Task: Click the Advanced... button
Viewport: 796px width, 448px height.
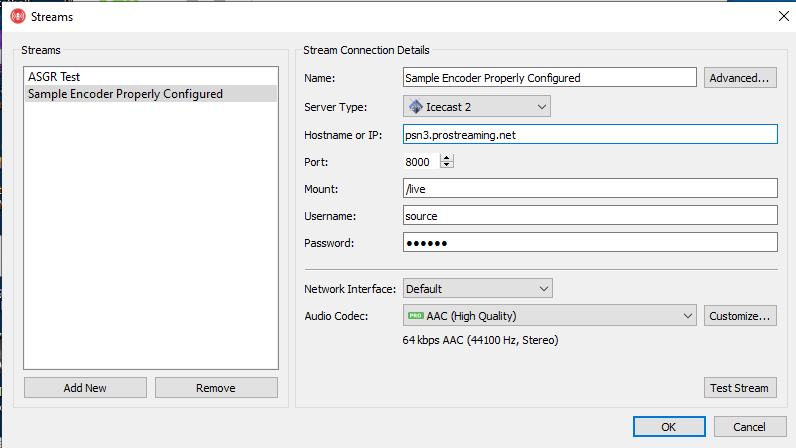Action: click(x=740, y=78)
